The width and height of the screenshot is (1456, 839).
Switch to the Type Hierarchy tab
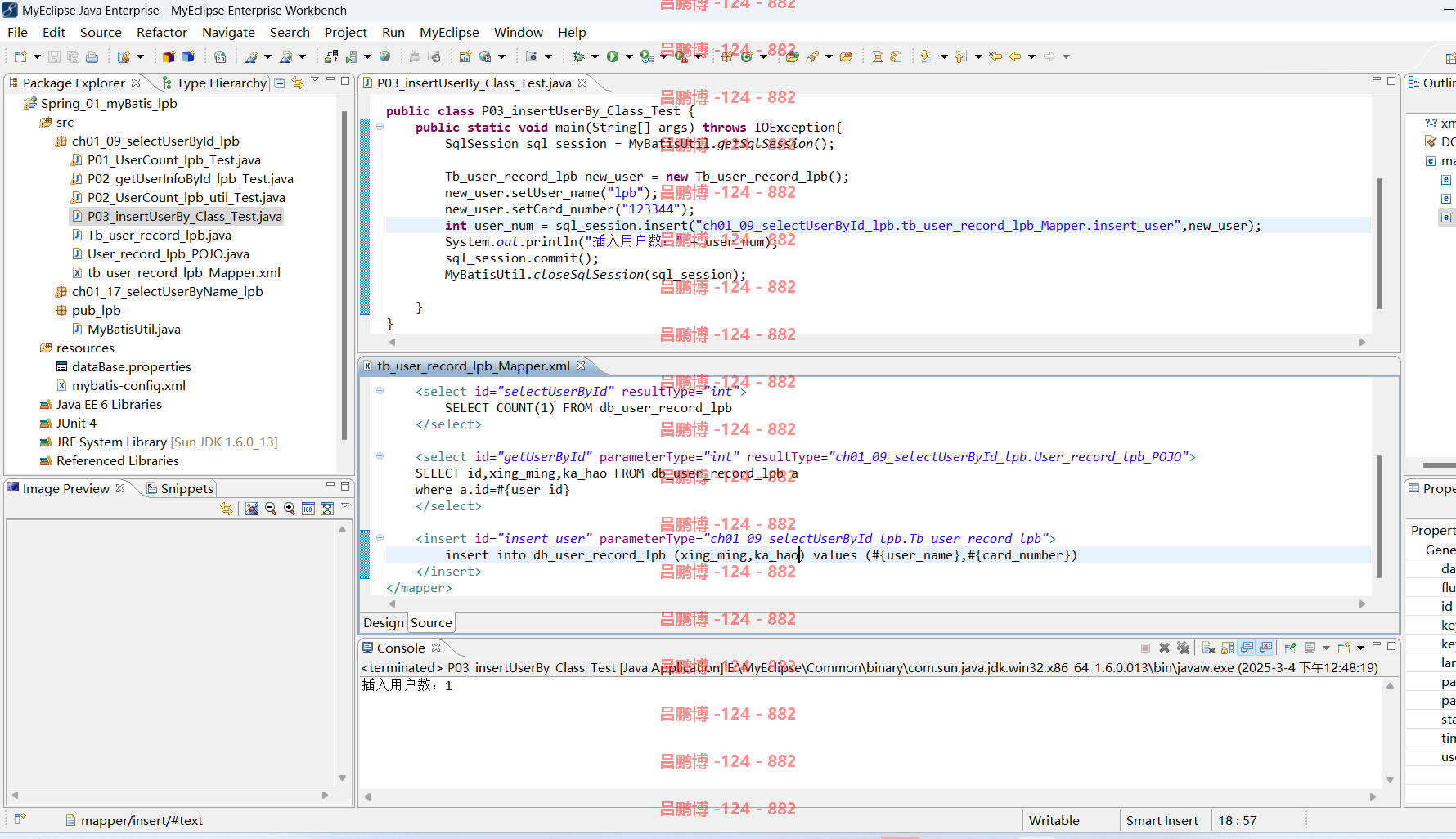coord(214,83)
